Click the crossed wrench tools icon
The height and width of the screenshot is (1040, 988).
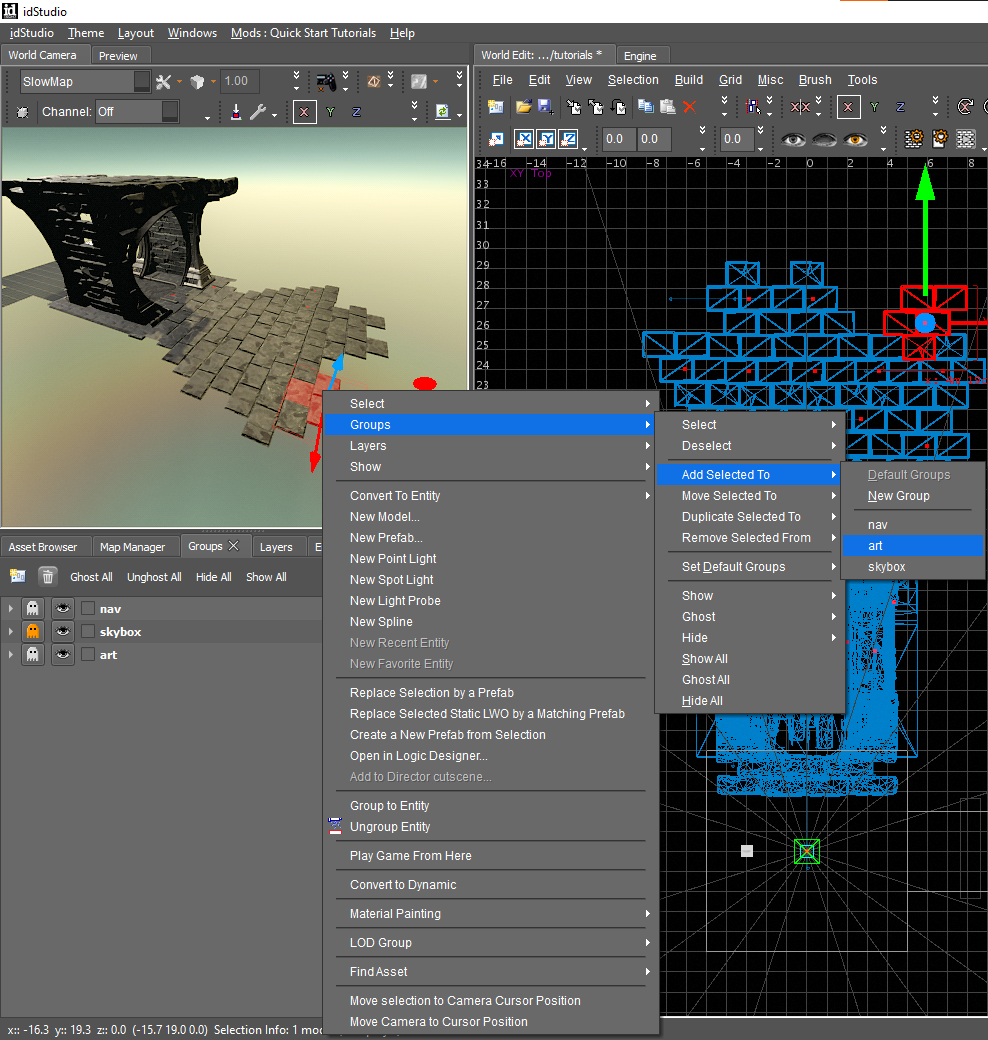click(163, 82)
